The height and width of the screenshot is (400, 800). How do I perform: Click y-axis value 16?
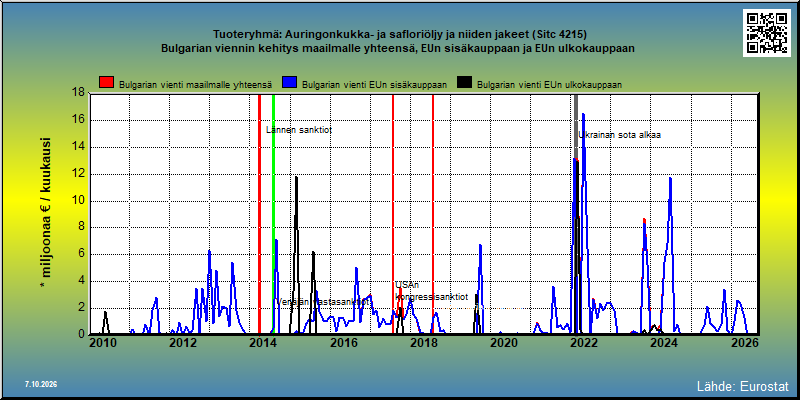(x=79, y=120)
